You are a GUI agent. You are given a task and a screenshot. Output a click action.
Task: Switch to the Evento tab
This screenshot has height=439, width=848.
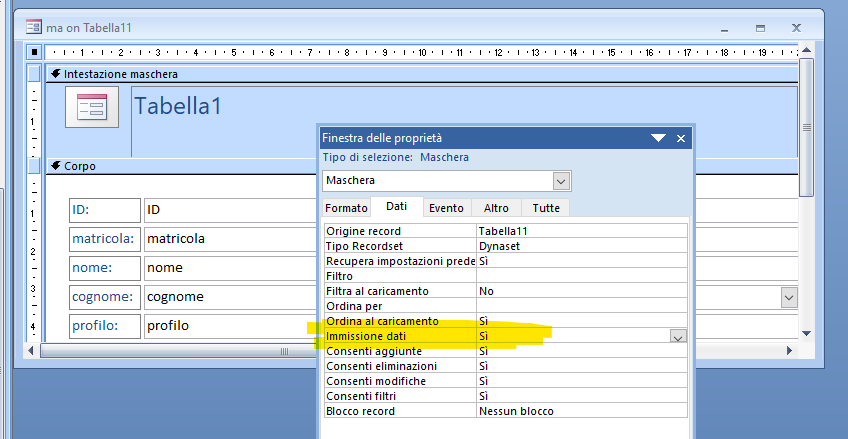coord(446,208)
